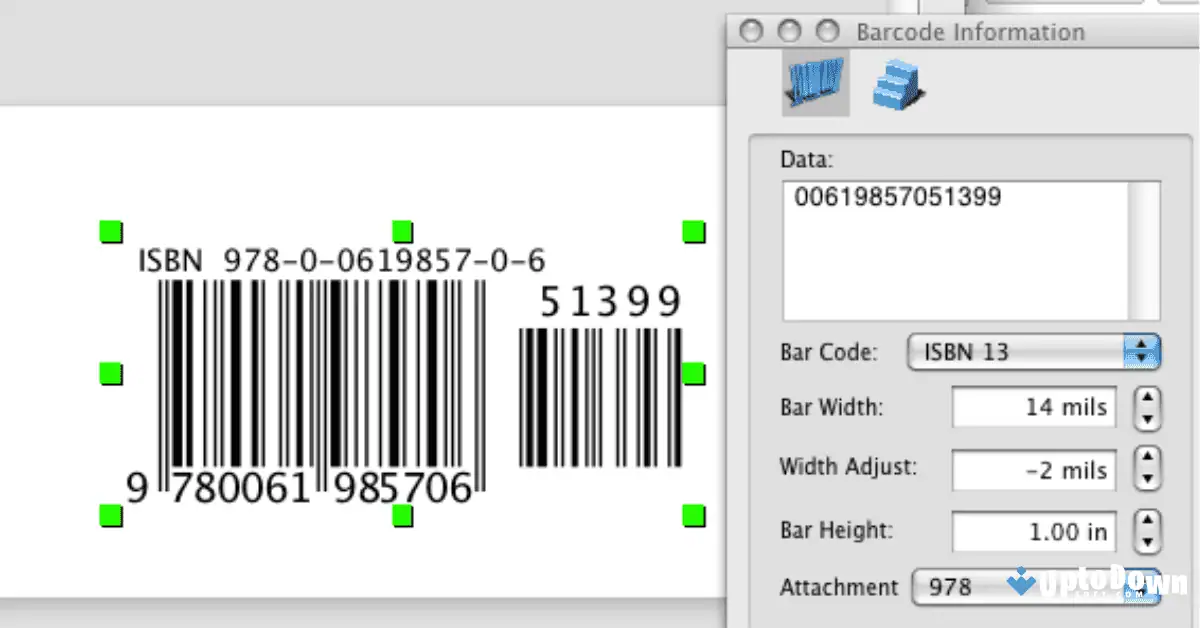Select the top-left green selection handle
Image resolution: width=1200 pixels, height=628 pixels.
[x=110, y=231]
